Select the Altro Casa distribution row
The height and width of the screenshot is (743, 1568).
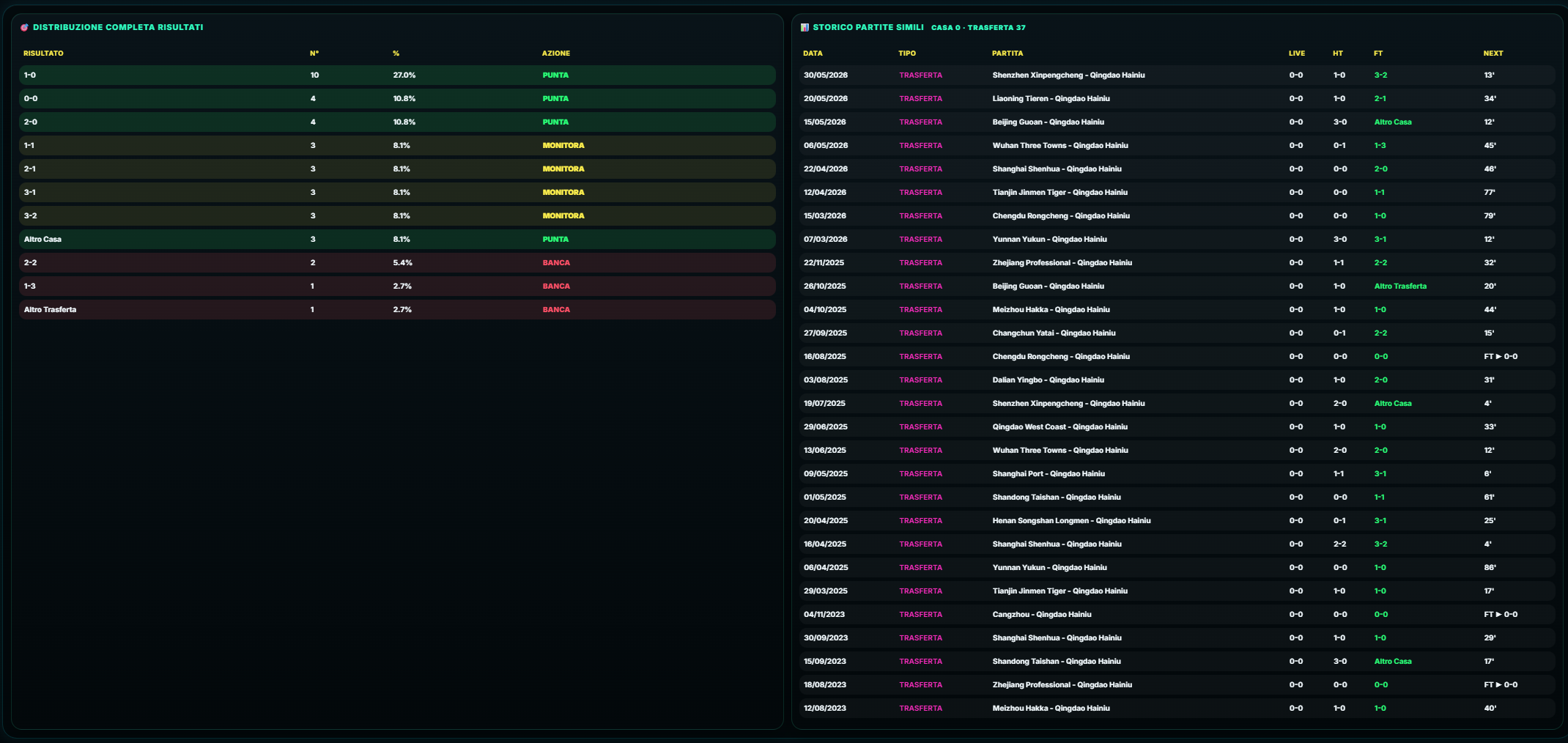[x=397, y=239]
